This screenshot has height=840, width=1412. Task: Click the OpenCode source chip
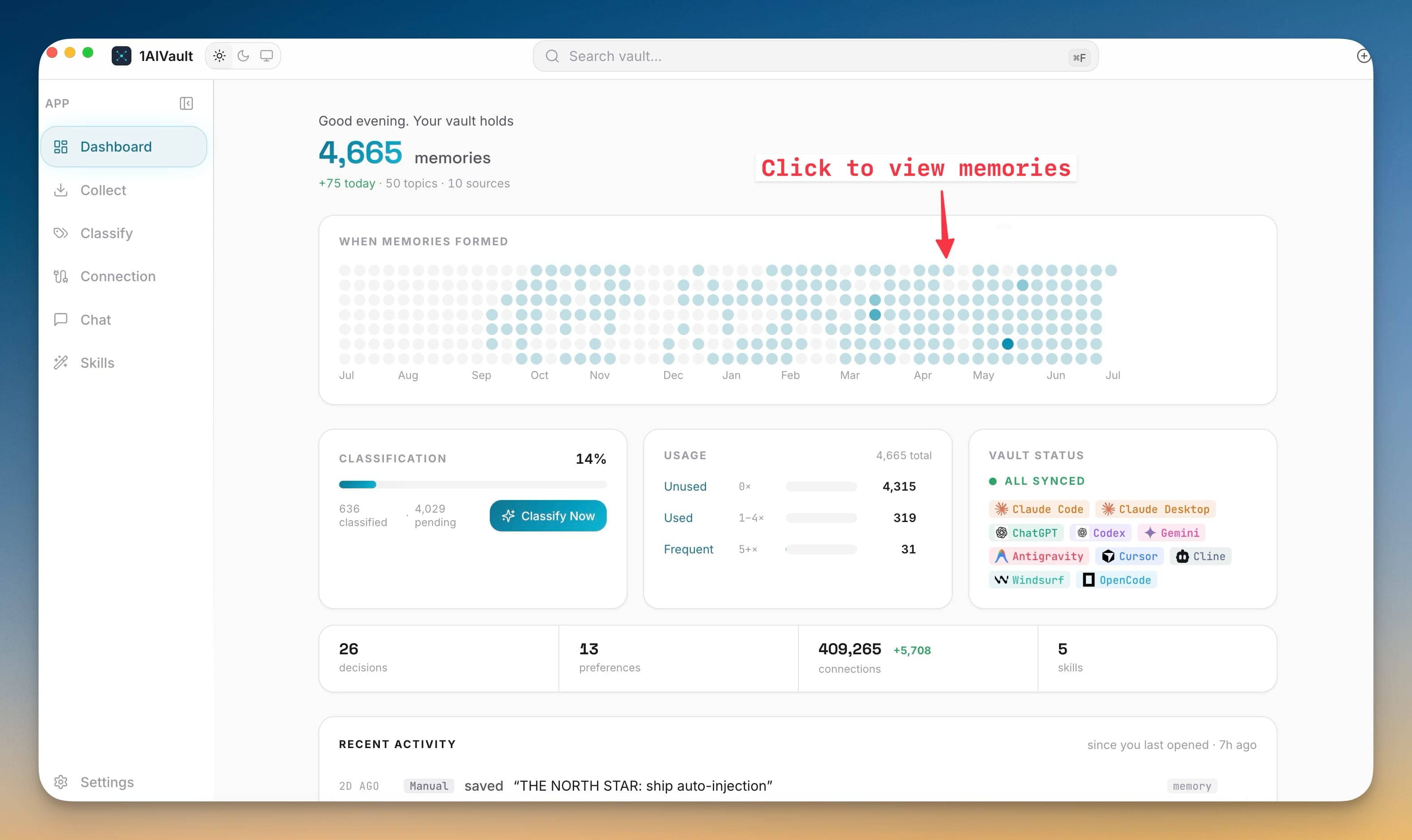1116,579
